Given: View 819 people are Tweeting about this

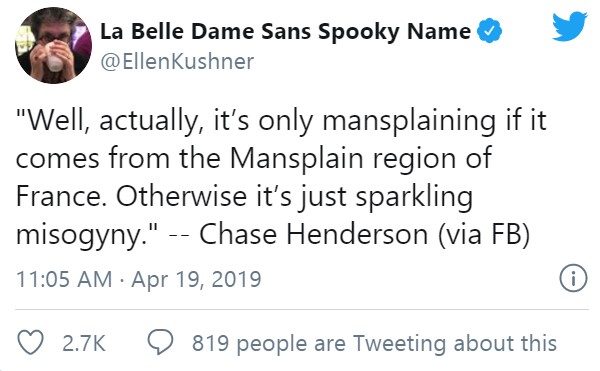Looking at the screenshot, I should pos(374,343).
